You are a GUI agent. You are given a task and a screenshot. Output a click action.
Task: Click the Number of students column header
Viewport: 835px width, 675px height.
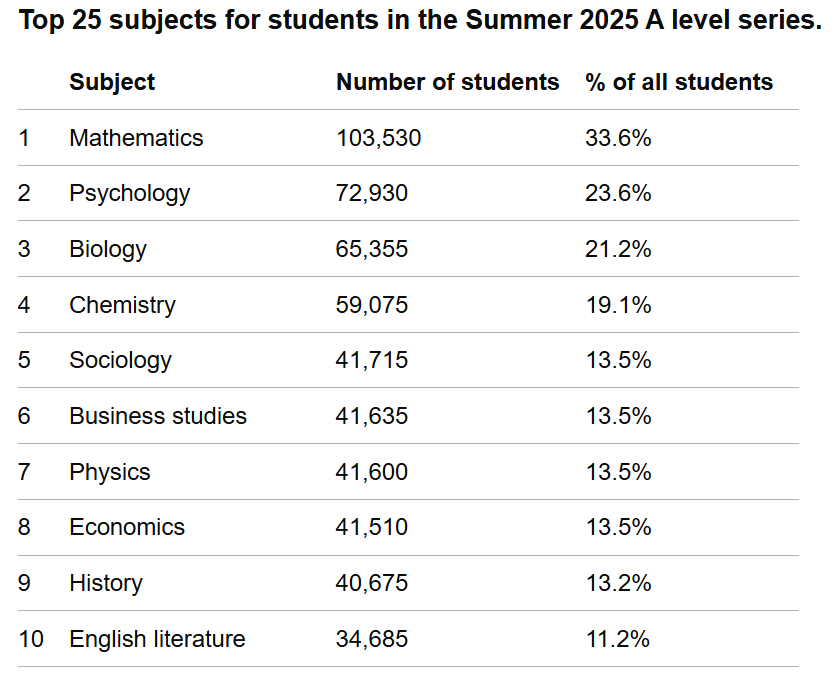pyautogui.click(x=447, y=82)
